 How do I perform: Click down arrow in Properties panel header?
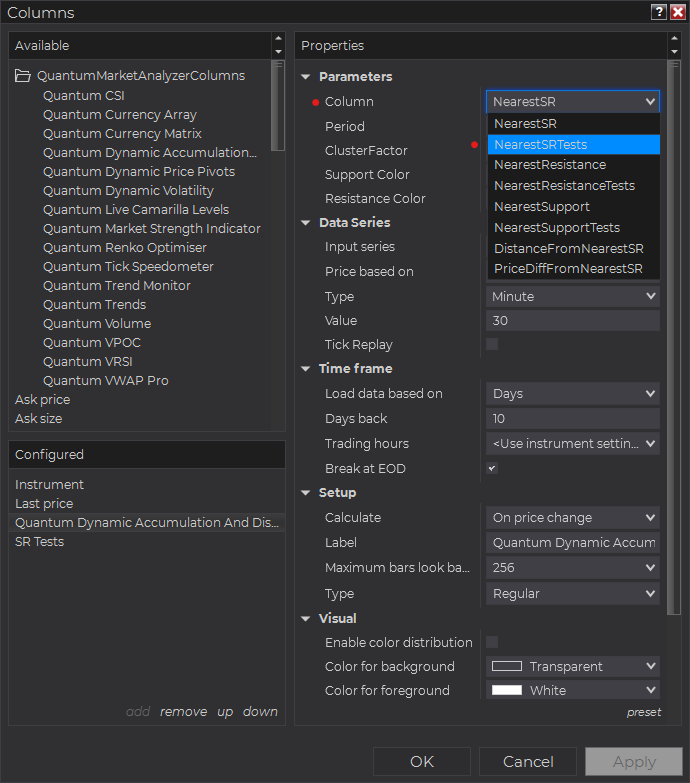pyautogui.click(x=675, y=52)
